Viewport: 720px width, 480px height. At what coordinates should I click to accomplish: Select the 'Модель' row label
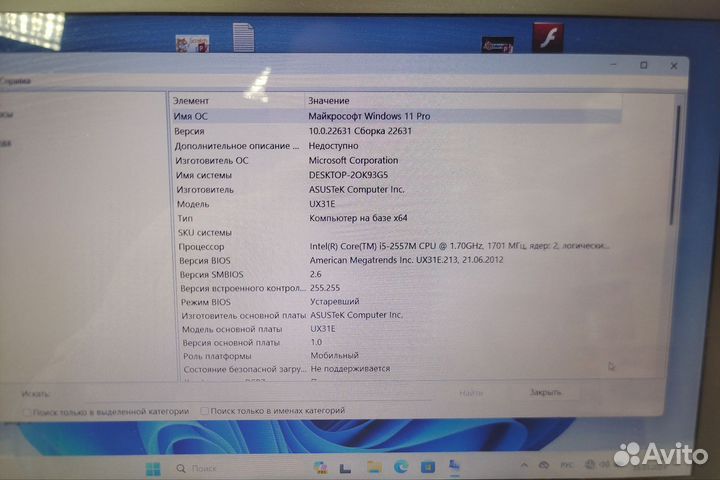coord(193,204)
